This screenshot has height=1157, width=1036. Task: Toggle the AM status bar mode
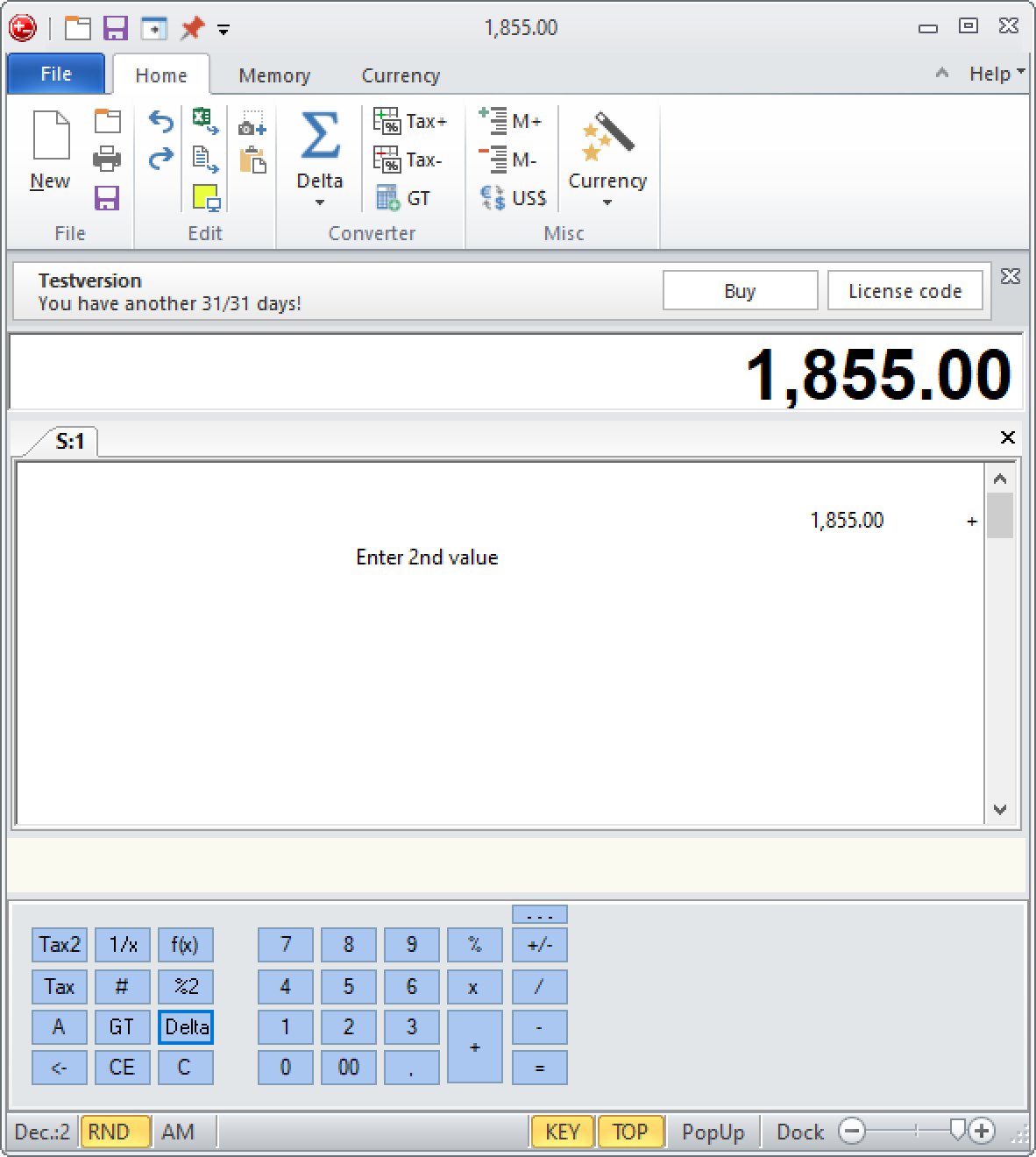(178, 1132)
